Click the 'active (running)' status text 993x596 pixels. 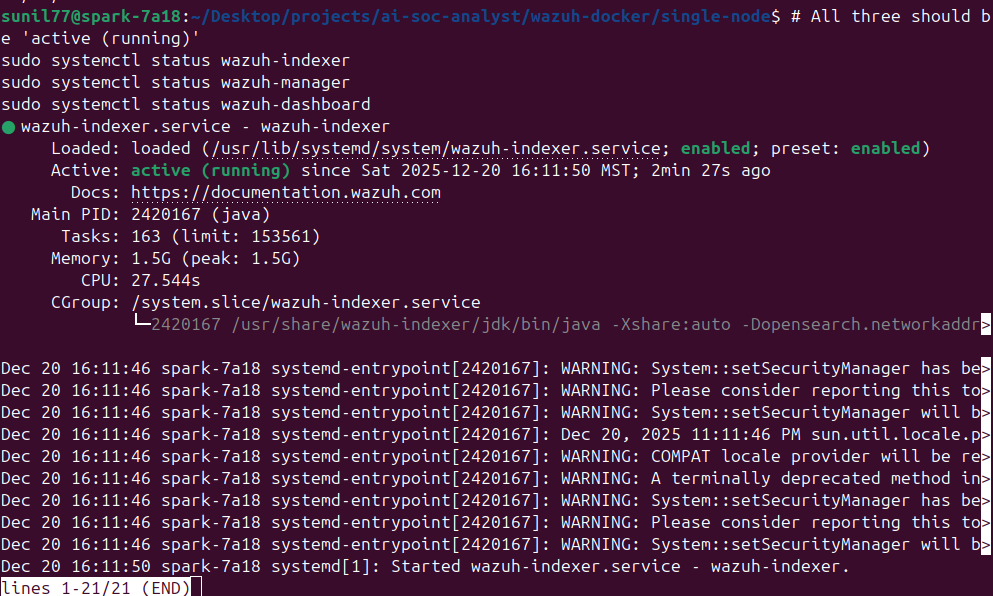click(x=210, y=171)
